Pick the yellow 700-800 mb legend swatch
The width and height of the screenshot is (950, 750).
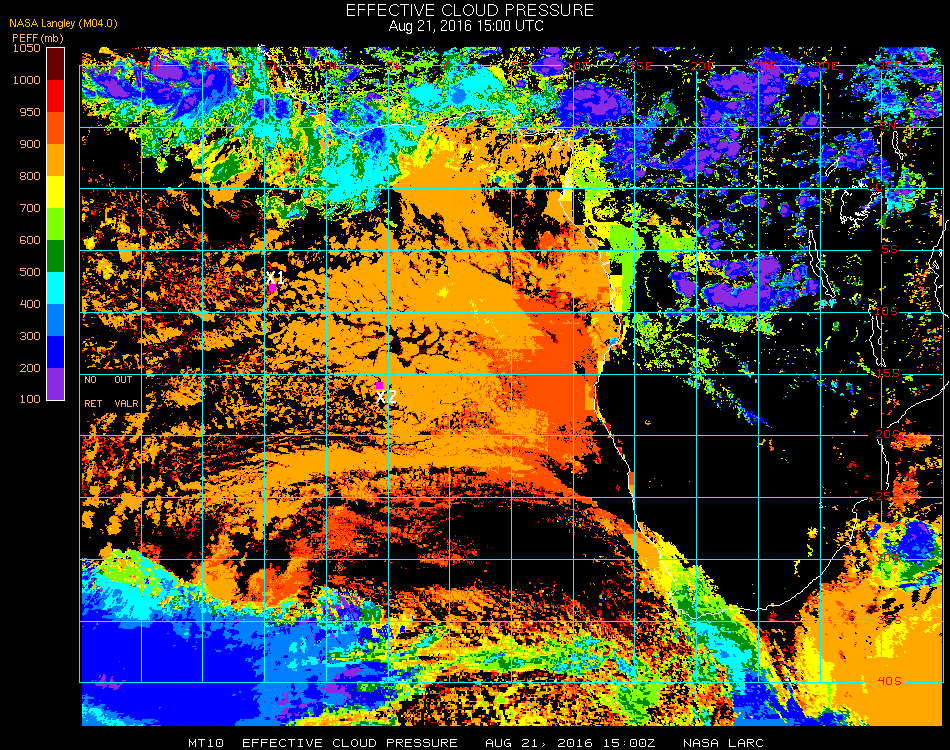click(55, 192)
